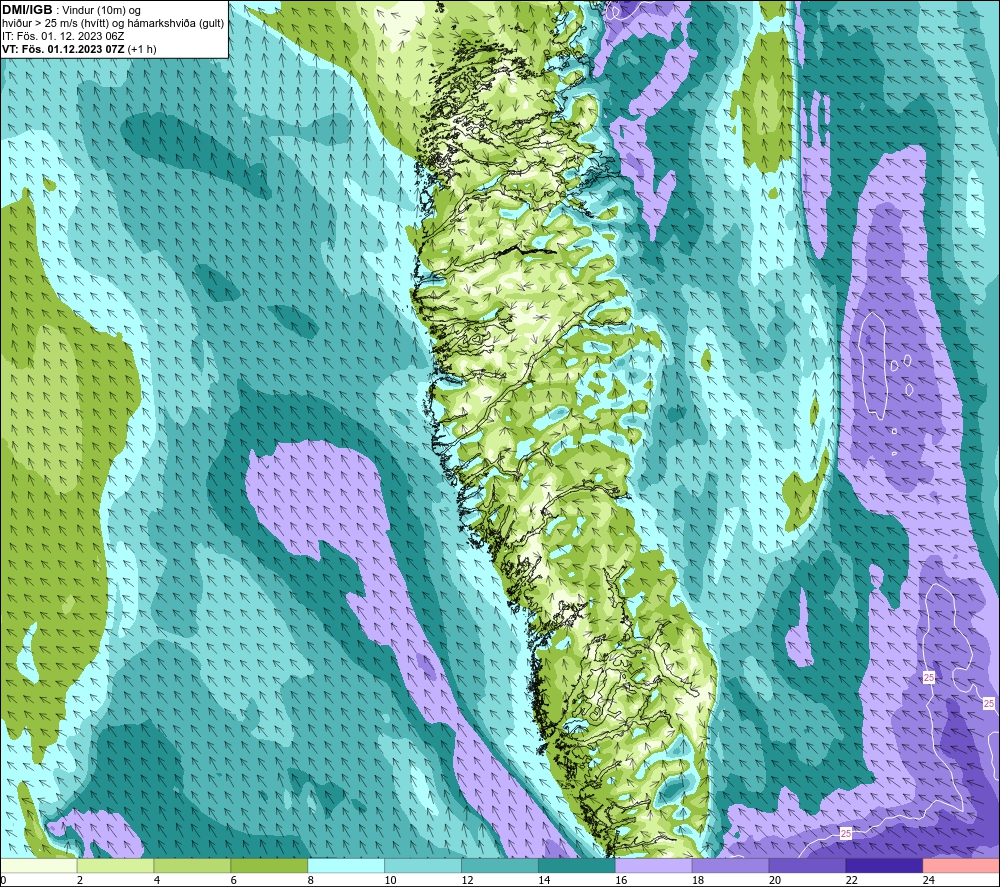Click the legend scale label '8'
Viewport: 1000px width, 887px height.
pos(311,880)
